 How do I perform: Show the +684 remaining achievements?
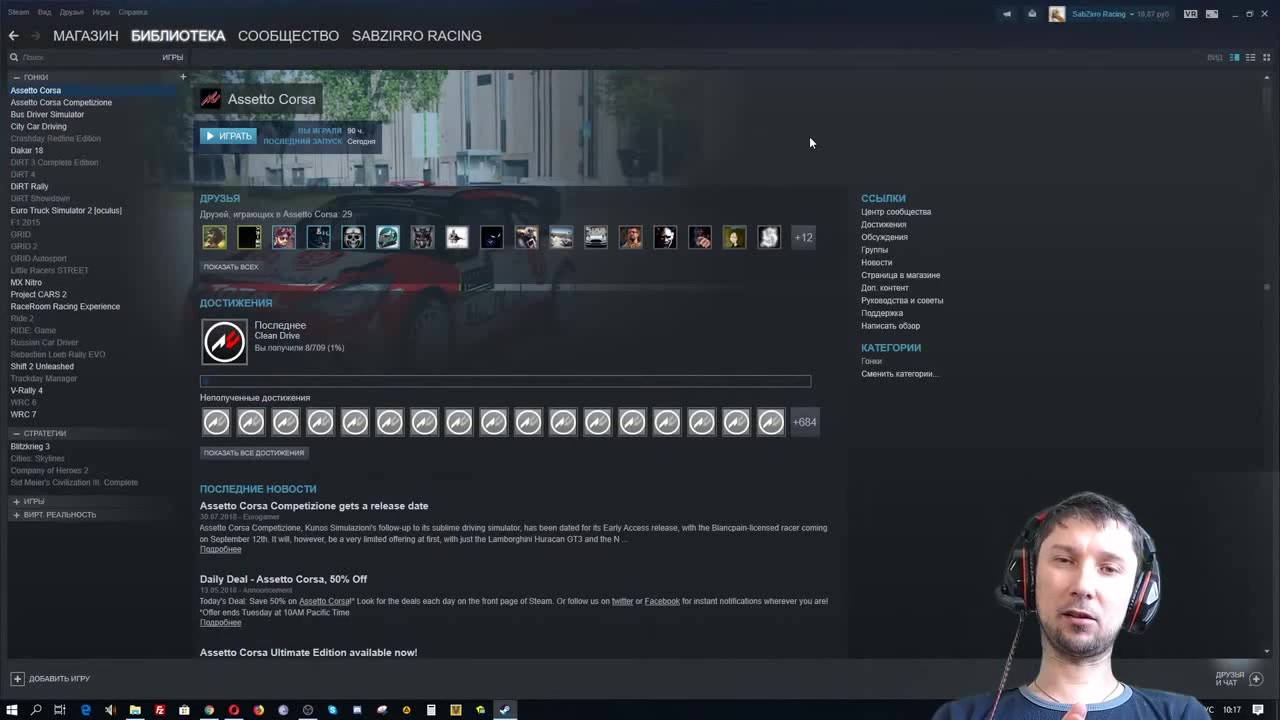click(805, 422)
